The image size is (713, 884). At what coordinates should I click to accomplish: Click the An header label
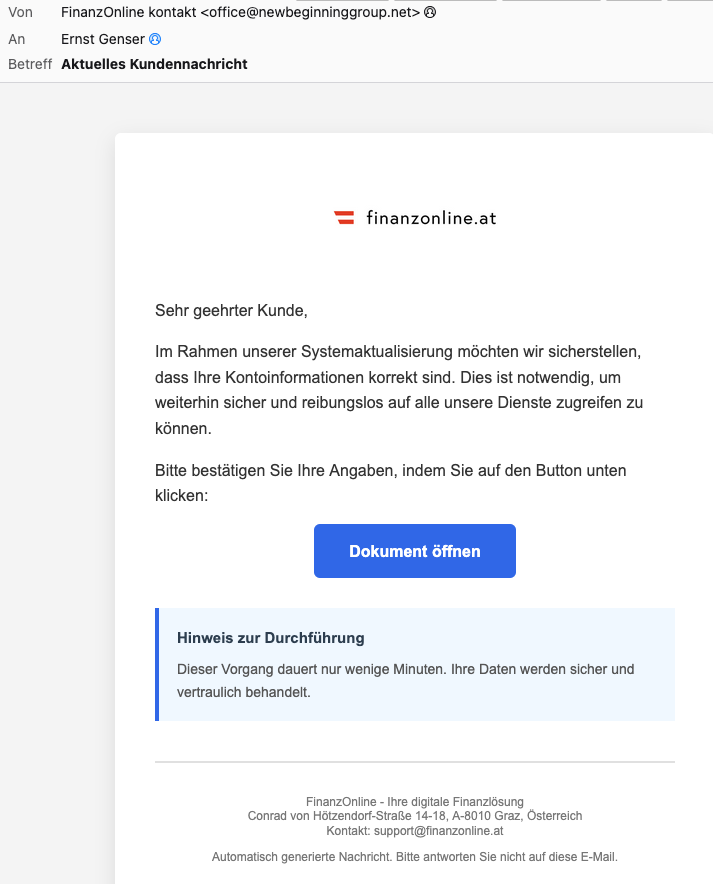coord(16,39)
